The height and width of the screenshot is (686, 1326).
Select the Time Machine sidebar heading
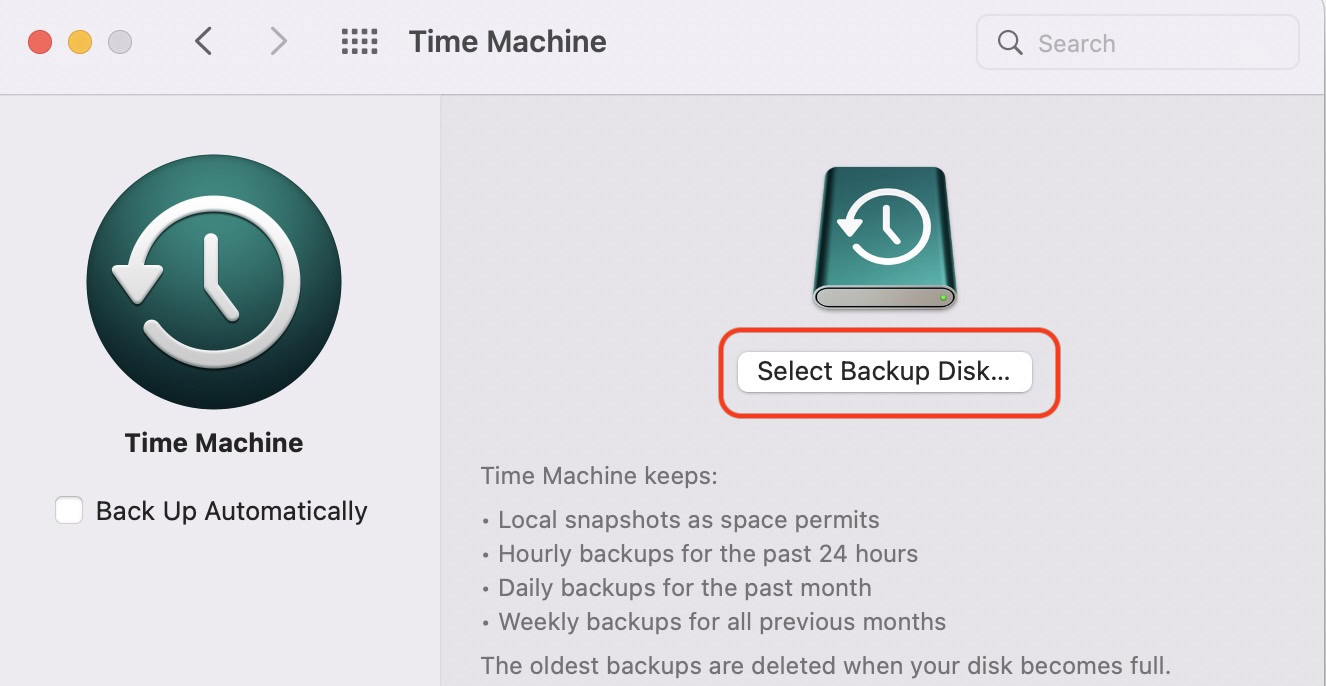coord(213,442)
